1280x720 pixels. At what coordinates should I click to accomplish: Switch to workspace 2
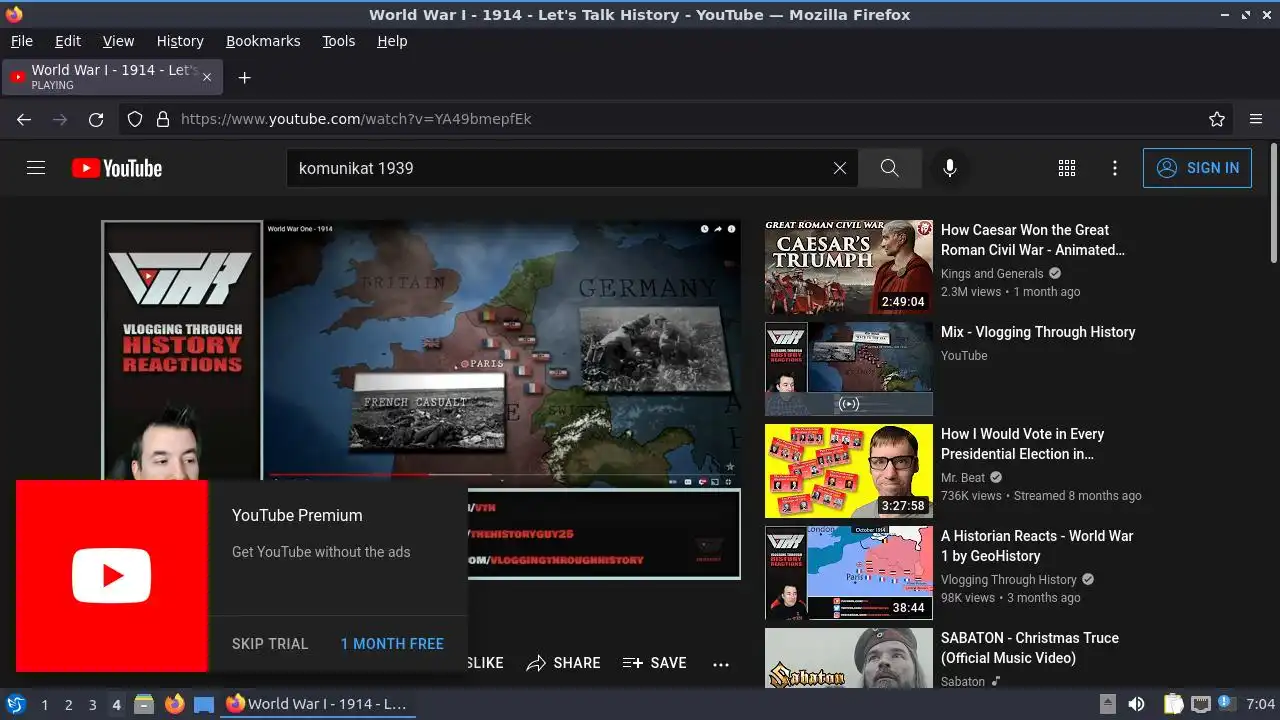click(68, 705)
